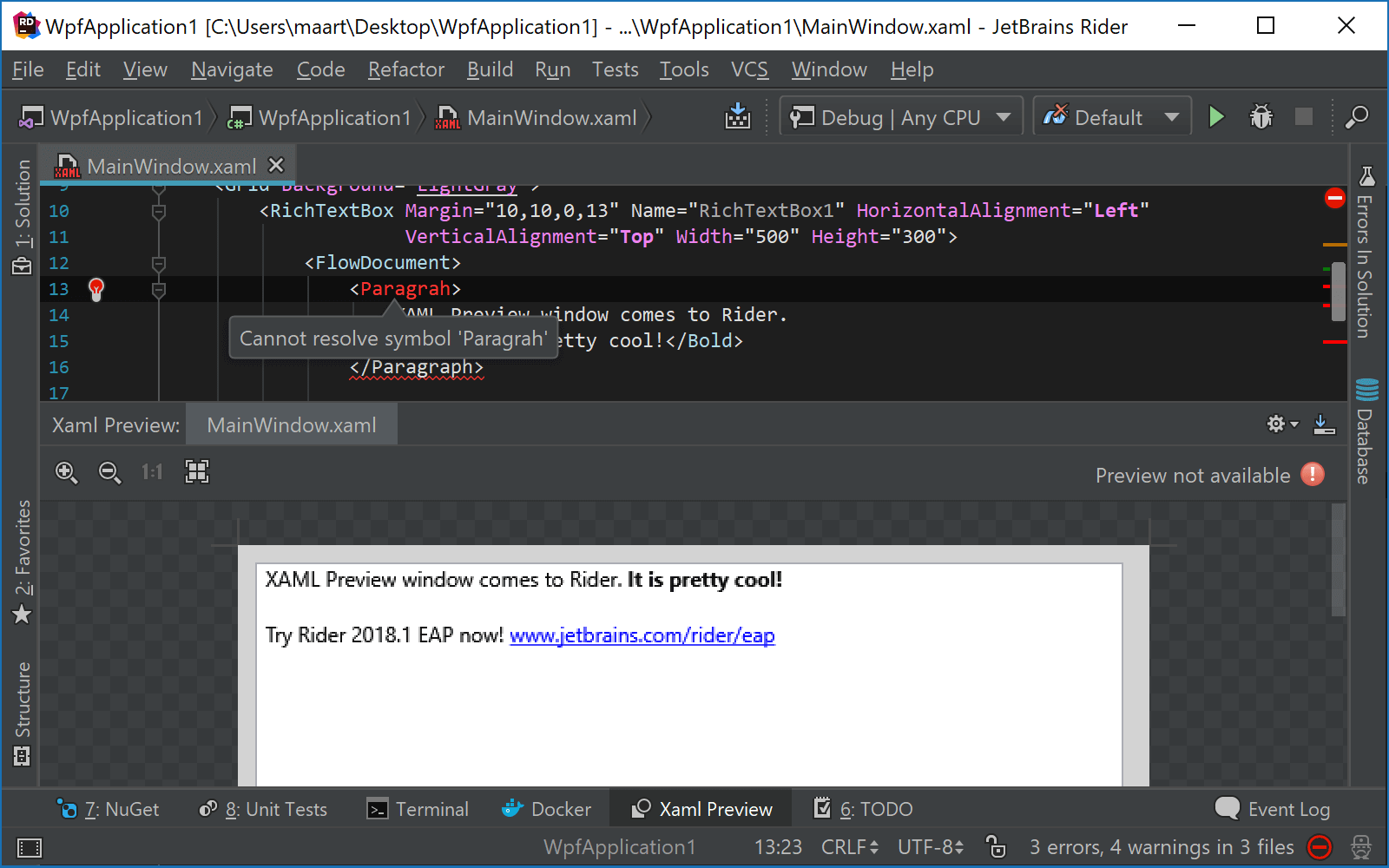Open the File menu
This screenshot has height=868, width=1389.
[x=28, y=69]
